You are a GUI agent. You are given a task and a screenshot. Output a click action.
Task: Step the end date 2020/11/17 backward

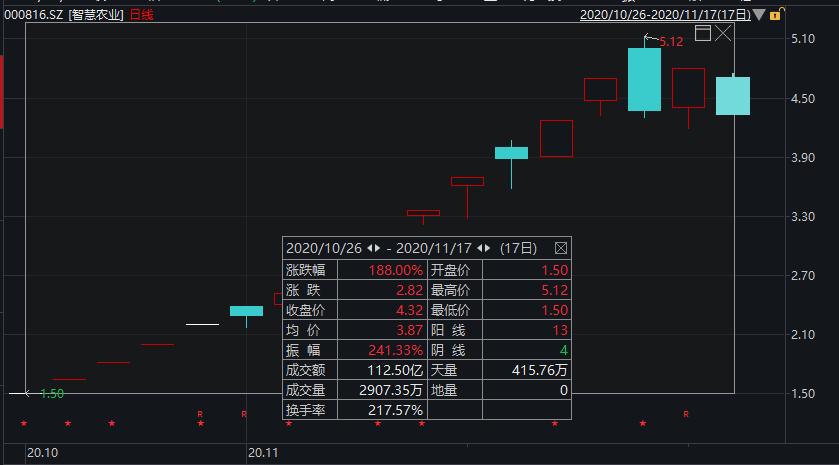click(x=480, y=248)
